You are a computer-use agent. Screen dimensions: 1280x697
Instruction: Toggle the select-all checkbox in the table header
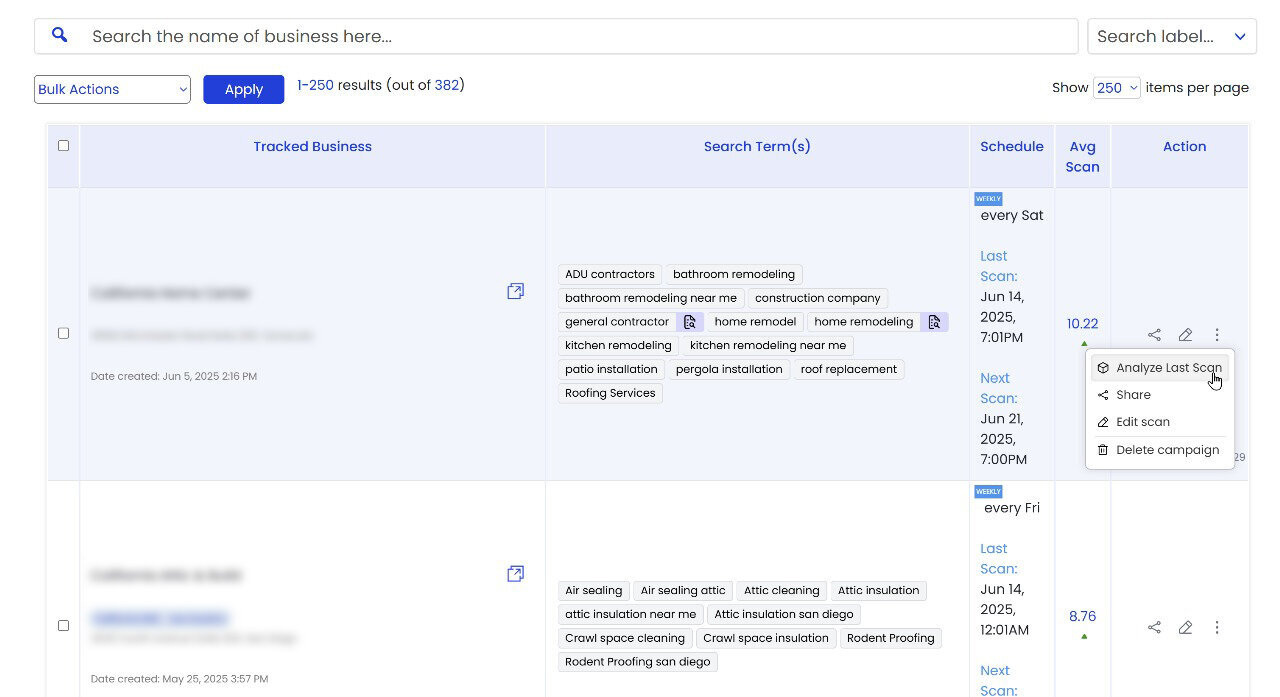click(63, 145)
